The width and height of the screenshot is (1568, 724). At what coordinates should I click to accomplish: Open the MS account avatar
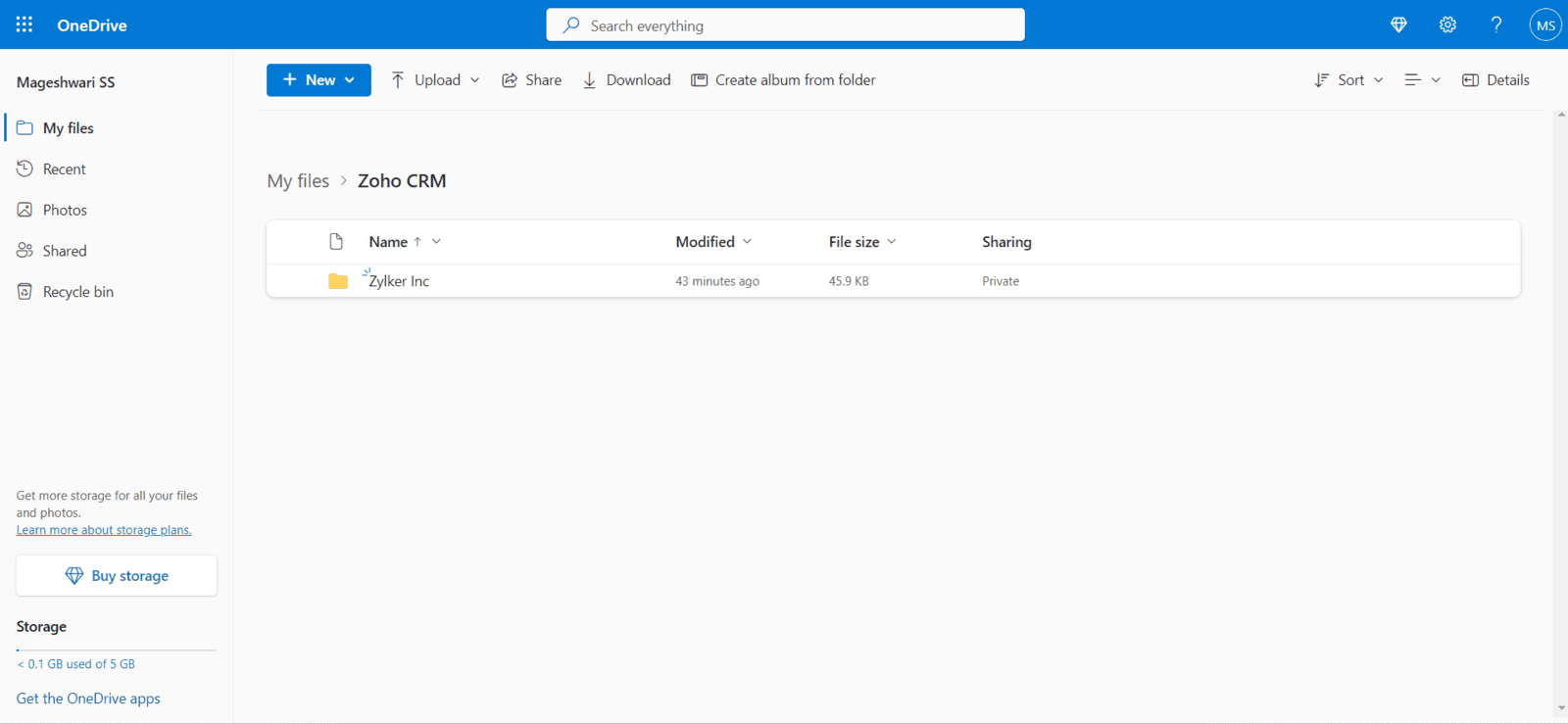(x=1545, y=25)
